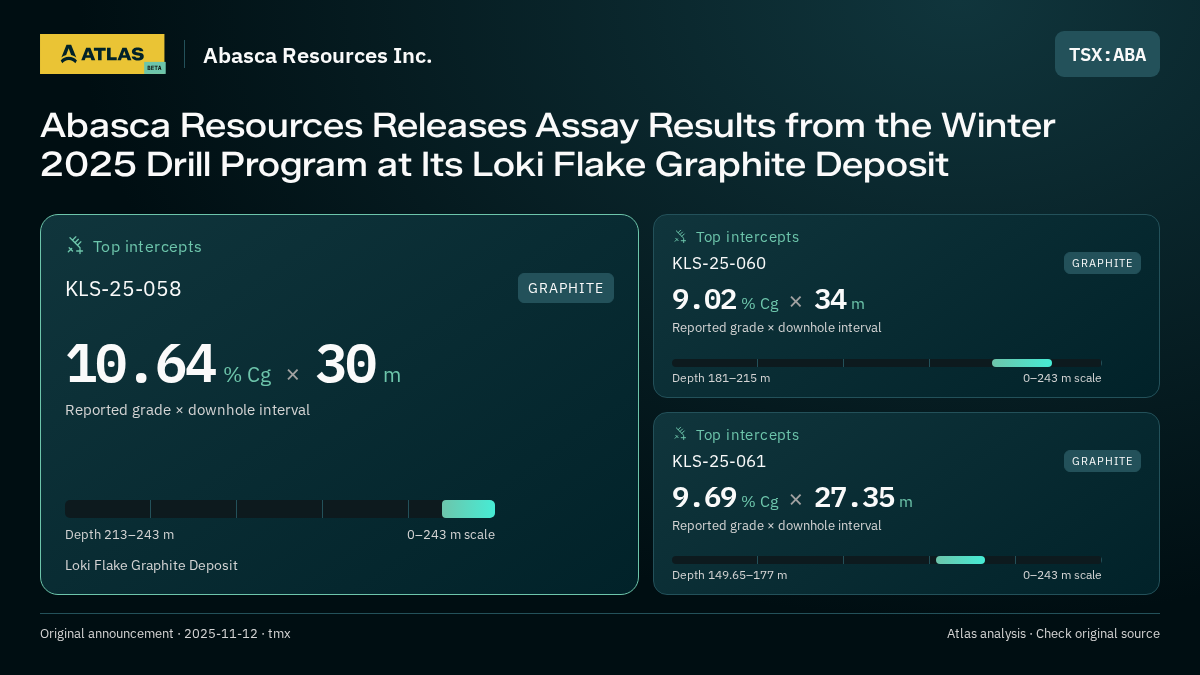Click the Atlas beta logo

(102, 54)
